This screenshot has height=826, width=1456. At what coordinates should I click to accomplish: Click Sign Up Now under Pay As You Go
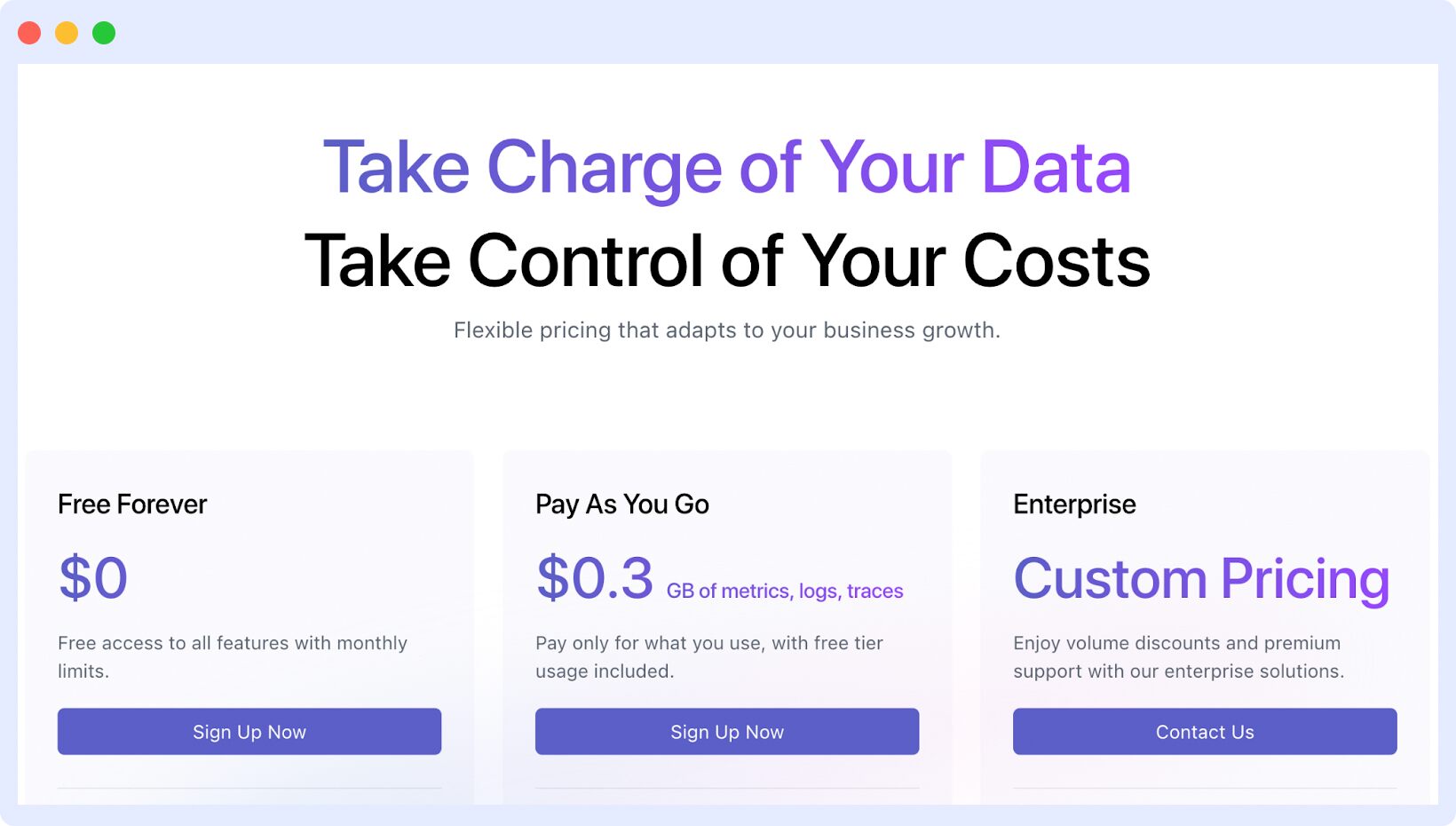726,731
